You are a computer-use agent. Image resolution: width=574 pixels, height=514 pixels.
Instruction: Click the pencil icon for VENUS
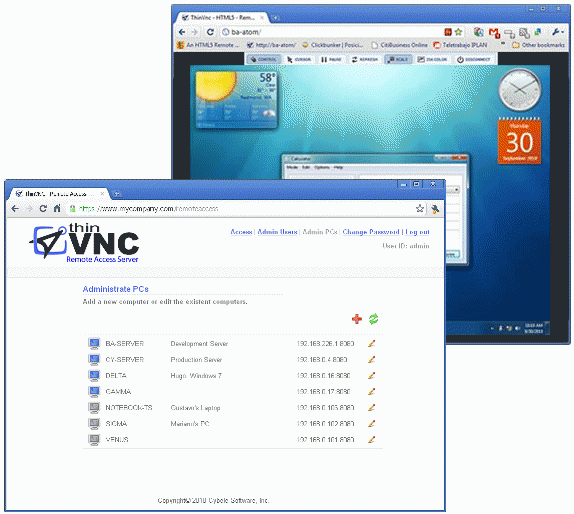pos(371,439)
